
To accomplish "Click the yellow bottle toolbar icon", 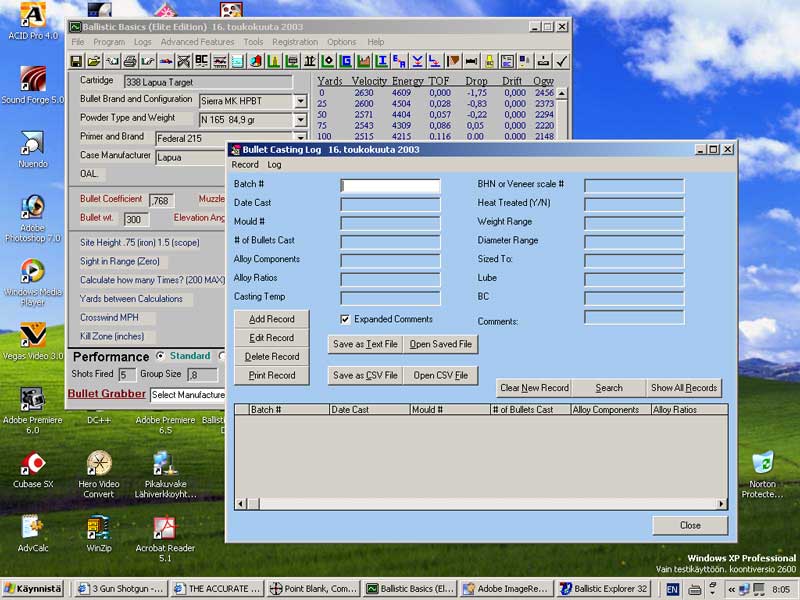I will pyautogui.click(x=489, y=62).
